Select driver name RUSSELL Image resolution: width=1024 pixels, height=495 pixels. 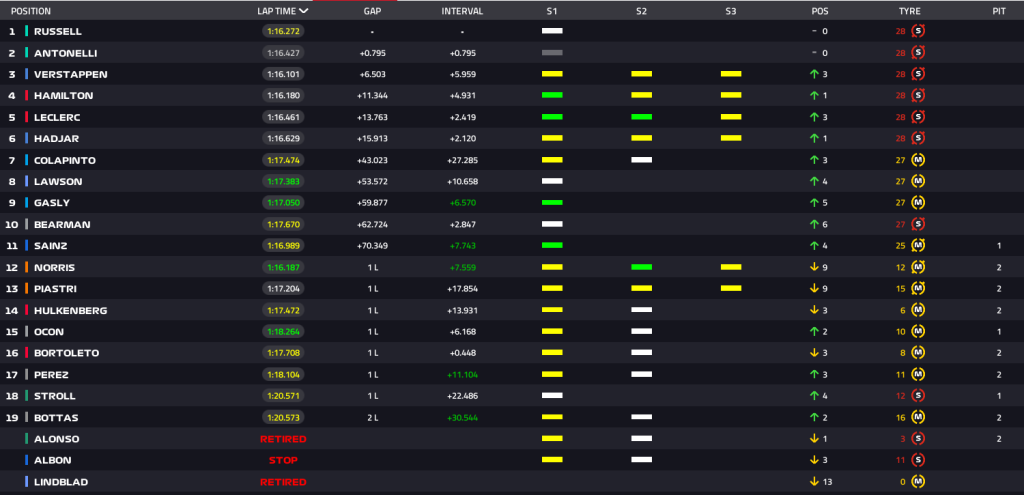(x=57, y=31)
